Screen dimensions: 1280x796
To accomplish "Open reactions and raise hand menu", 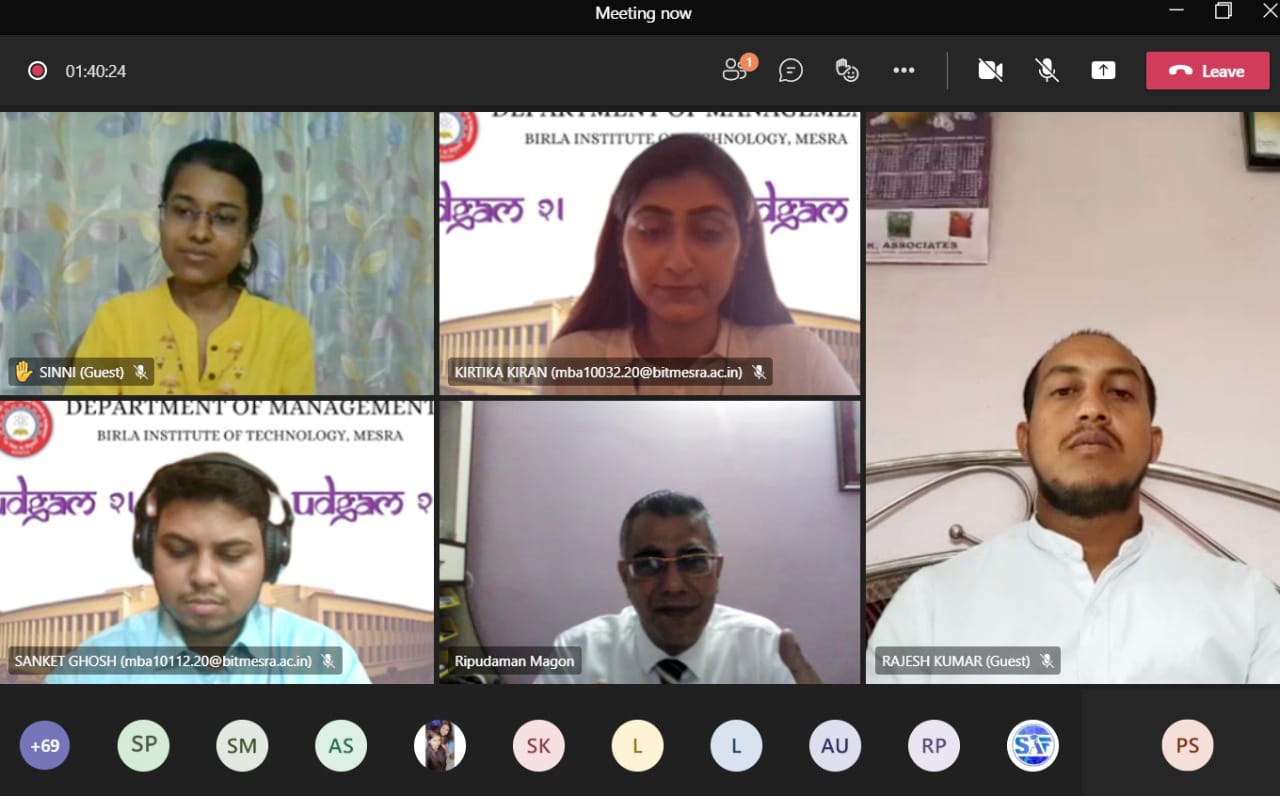I will pyautogui.click(x=847, y=70).
